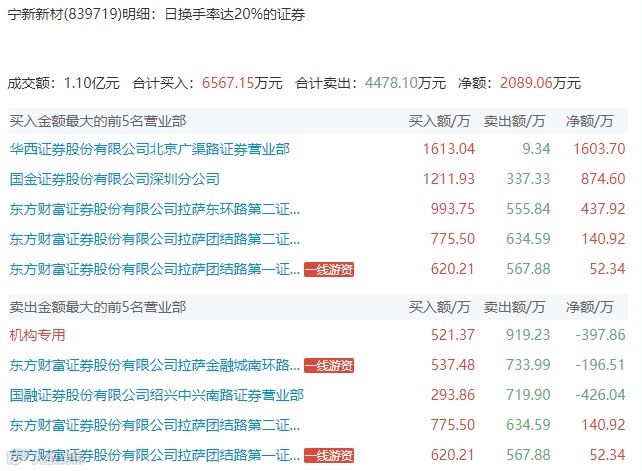Image resolution: width=642 pixels, height=471 pixels.
Task: Select 140.92 in the sell-side table
Action: (x=603, y=425)
